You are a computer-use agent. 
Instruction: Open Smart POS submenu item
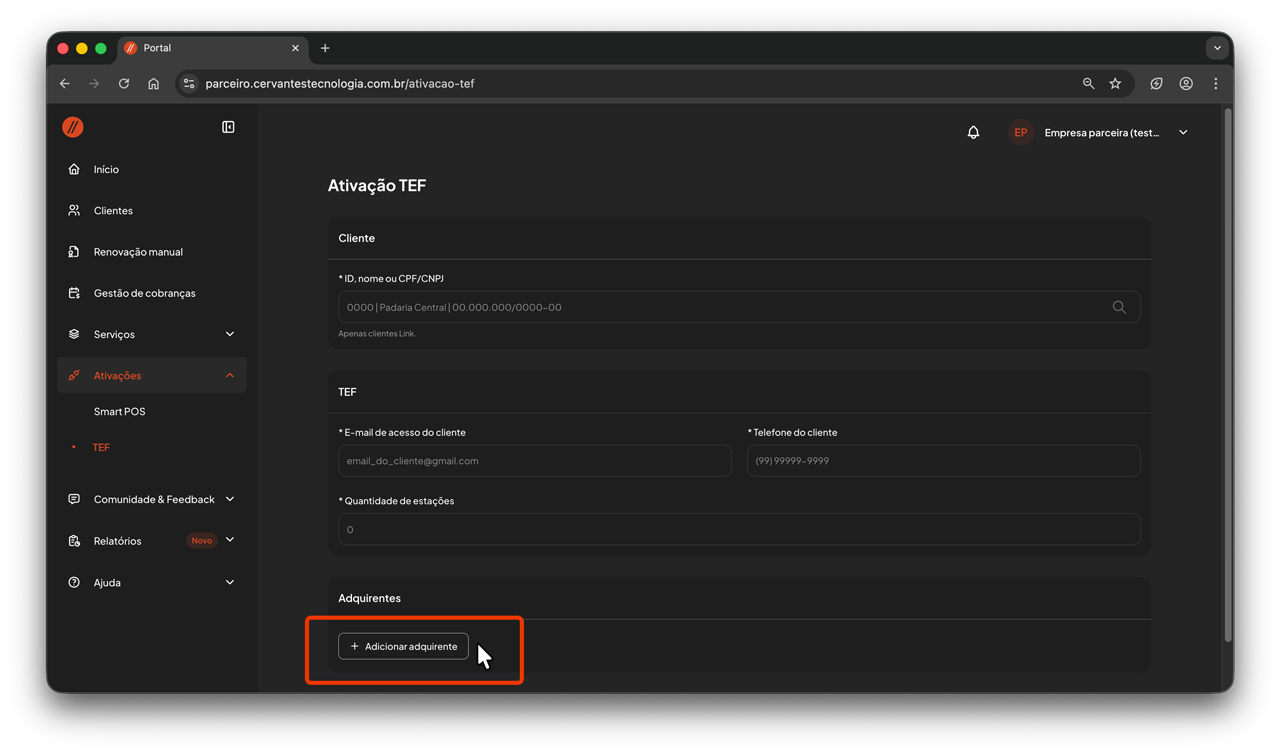coord(120,411)
